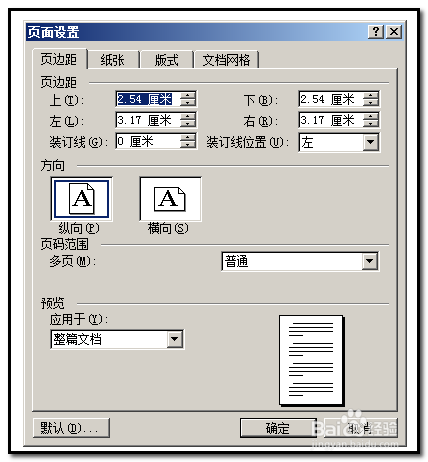Open the 应用于 dropdown arrow showing 整篇文档
This screenshot has width=428, height=462.
pos(175,339)
